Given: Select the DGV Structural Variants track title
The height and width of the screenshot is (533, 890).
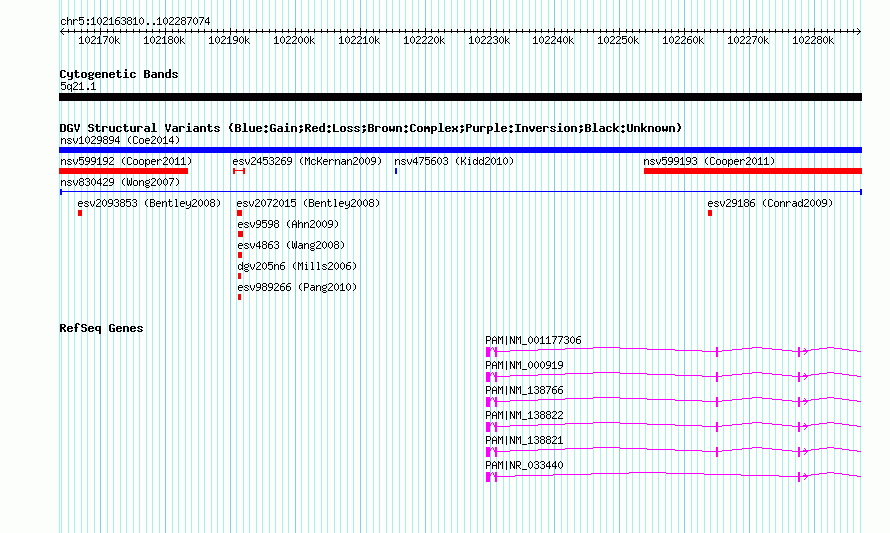Looking at the screenshot, I should coord(371,128).
